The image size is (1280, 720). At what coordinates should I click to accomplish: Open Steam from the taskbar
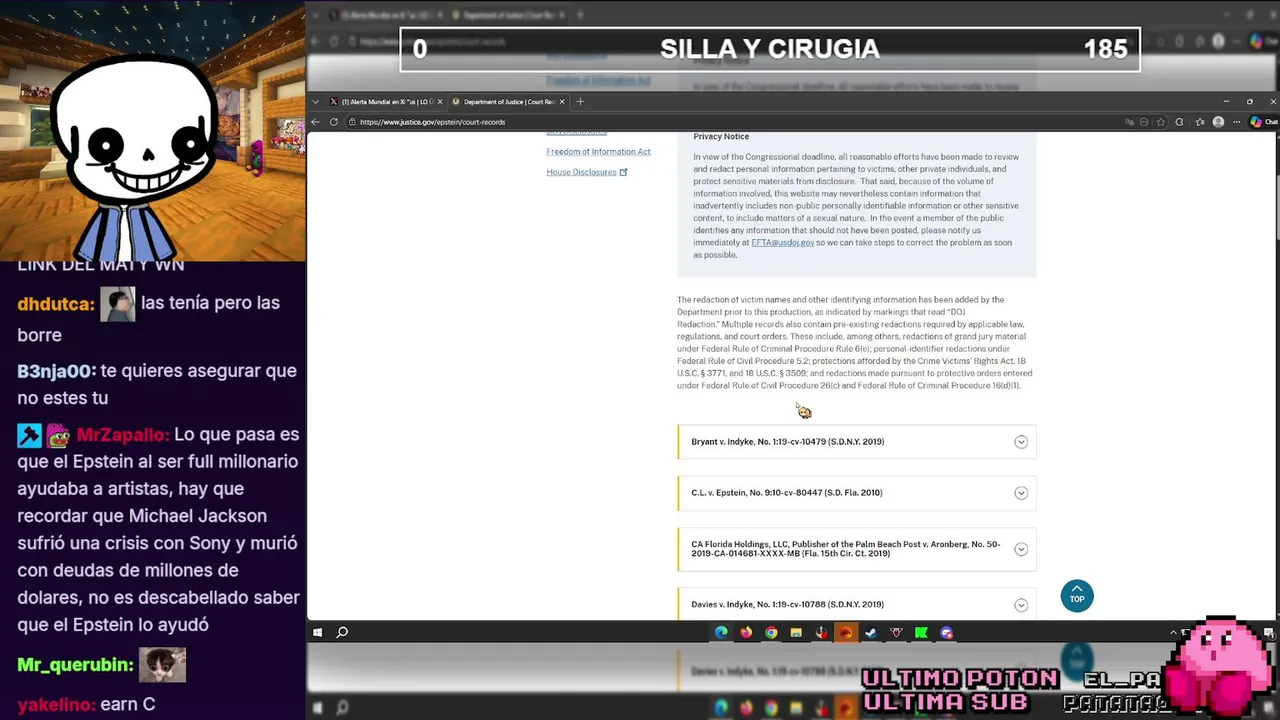[871, 632]
